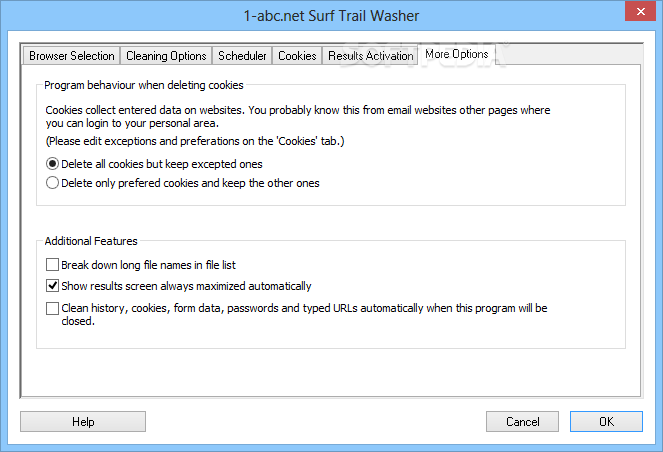Image resolution: width=663 pixels, height=452 pixels.
Task: Switch to the Browser Selection tab
Action: coord(71,56)
